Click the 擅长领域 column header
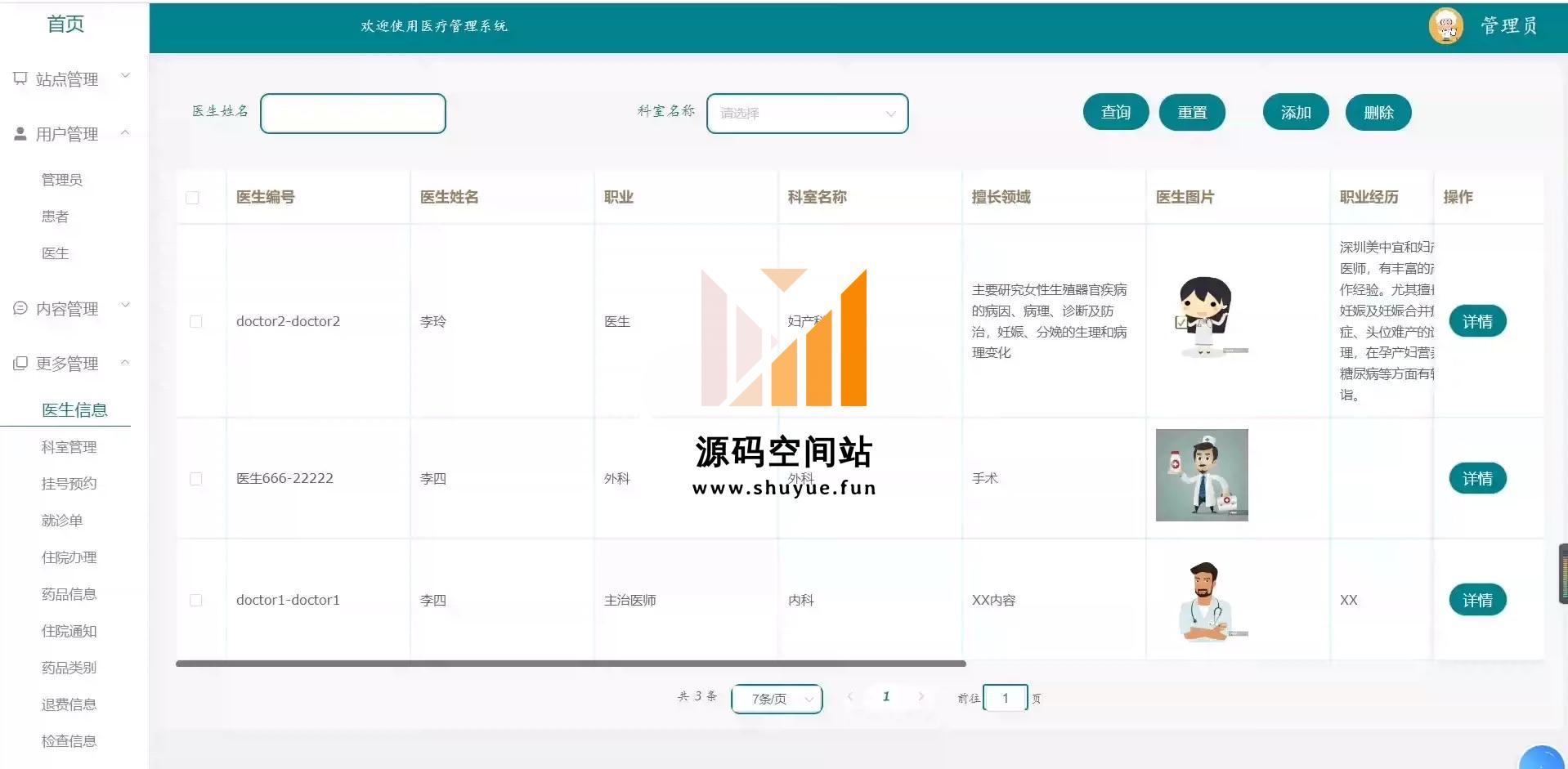Image resolution: width=1568 pixels, height=769 pixels. tap(1001, 197)
